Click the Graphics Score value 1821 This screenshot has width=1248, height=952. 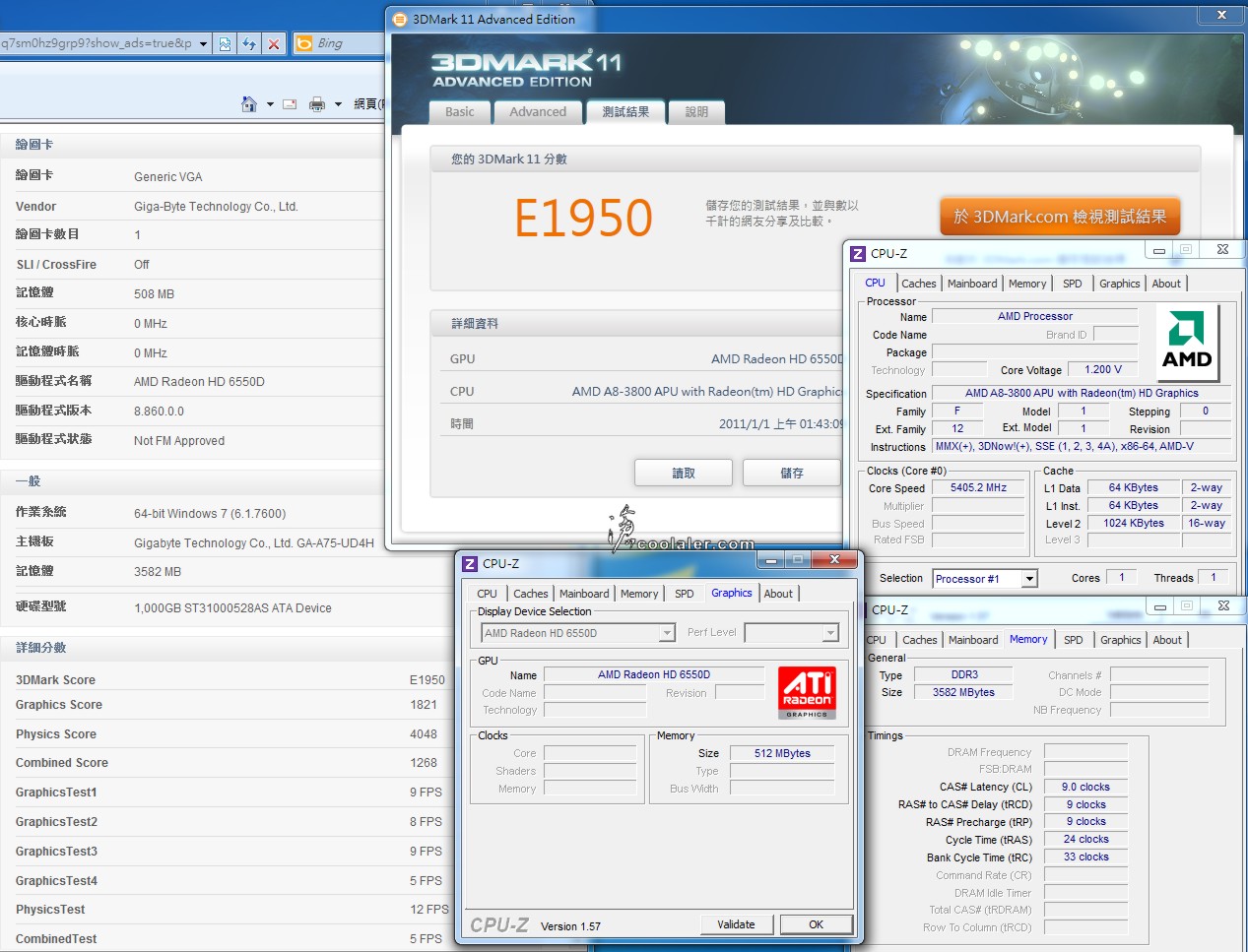pyautogui.click(x=424, y=705)
